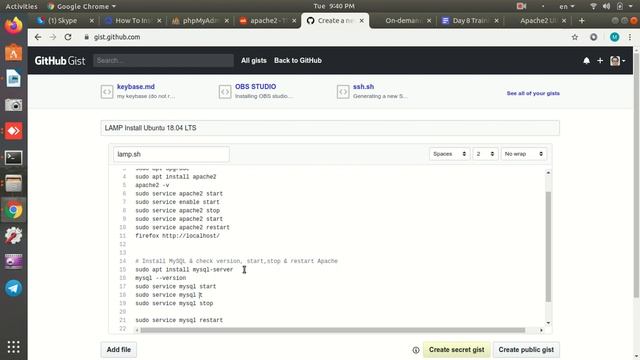This screenshot has width=640, height=360.
Task: Launch Ubuntu Software from the dock
Action: [13, 52]
